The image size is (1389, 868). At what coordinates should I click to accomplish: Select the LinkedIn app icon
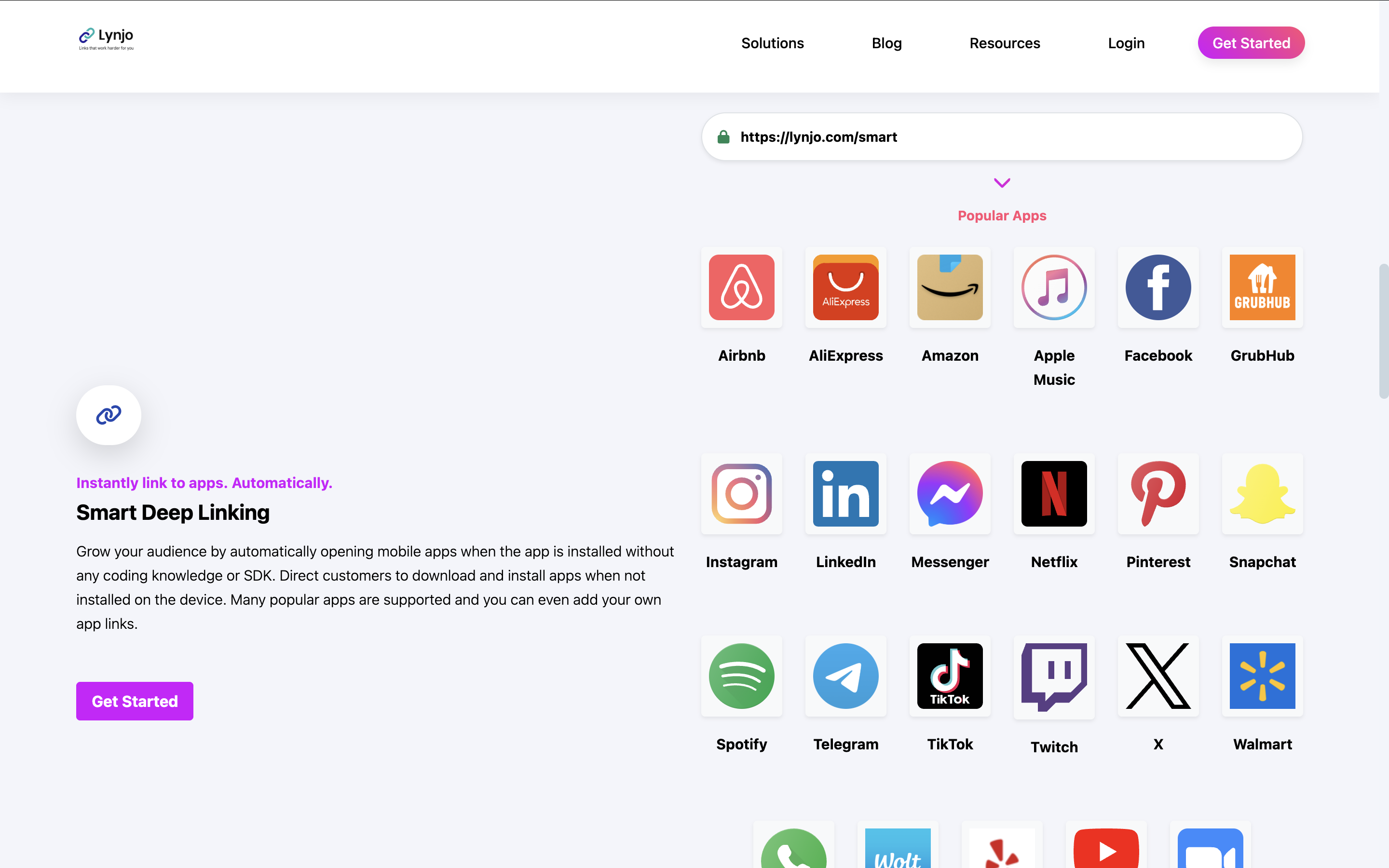[x=846, y=494]
